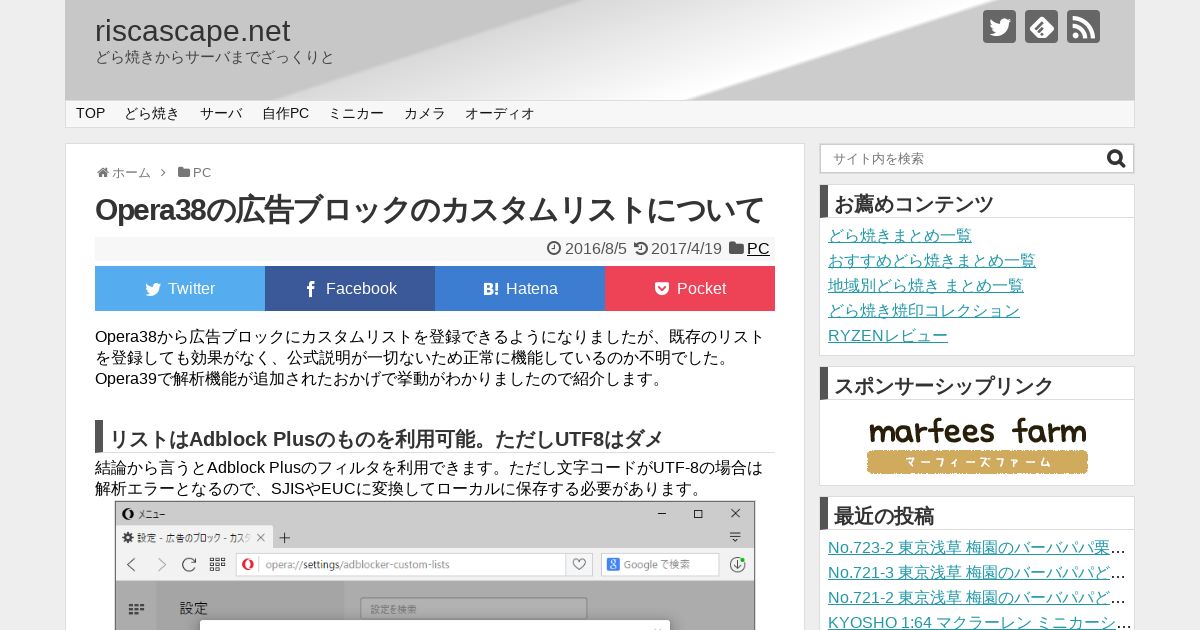The image size is (1200, 630).
Task: Click the site tagline どら焼きからサーバまでざっくりと
Action: click(215, 58)
